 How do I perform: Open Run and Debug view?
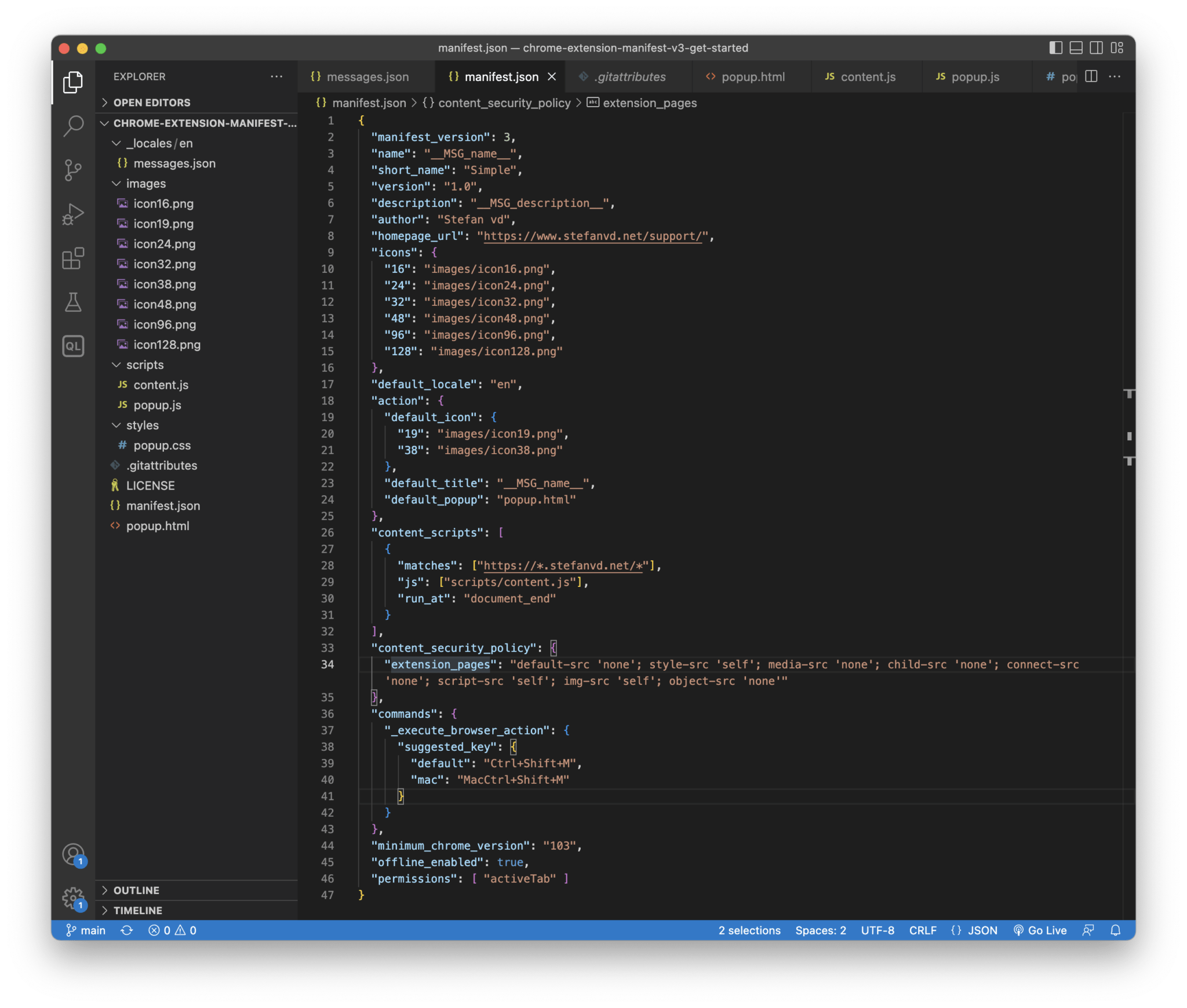[x=73, y=214]
